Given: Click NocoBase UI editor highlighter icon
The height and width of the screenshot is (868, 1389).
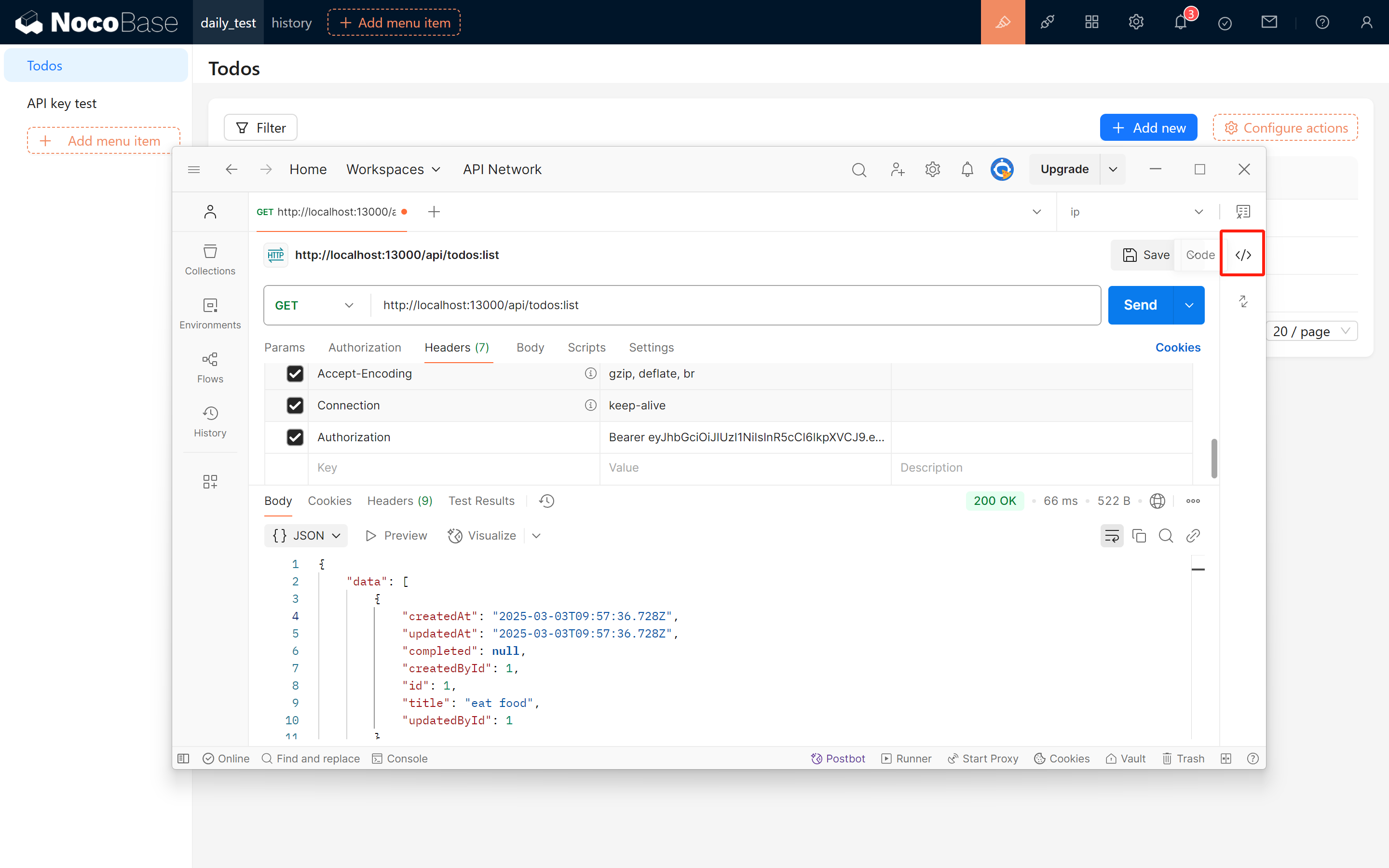Looking at the screenshot, I should [1002, 22].
